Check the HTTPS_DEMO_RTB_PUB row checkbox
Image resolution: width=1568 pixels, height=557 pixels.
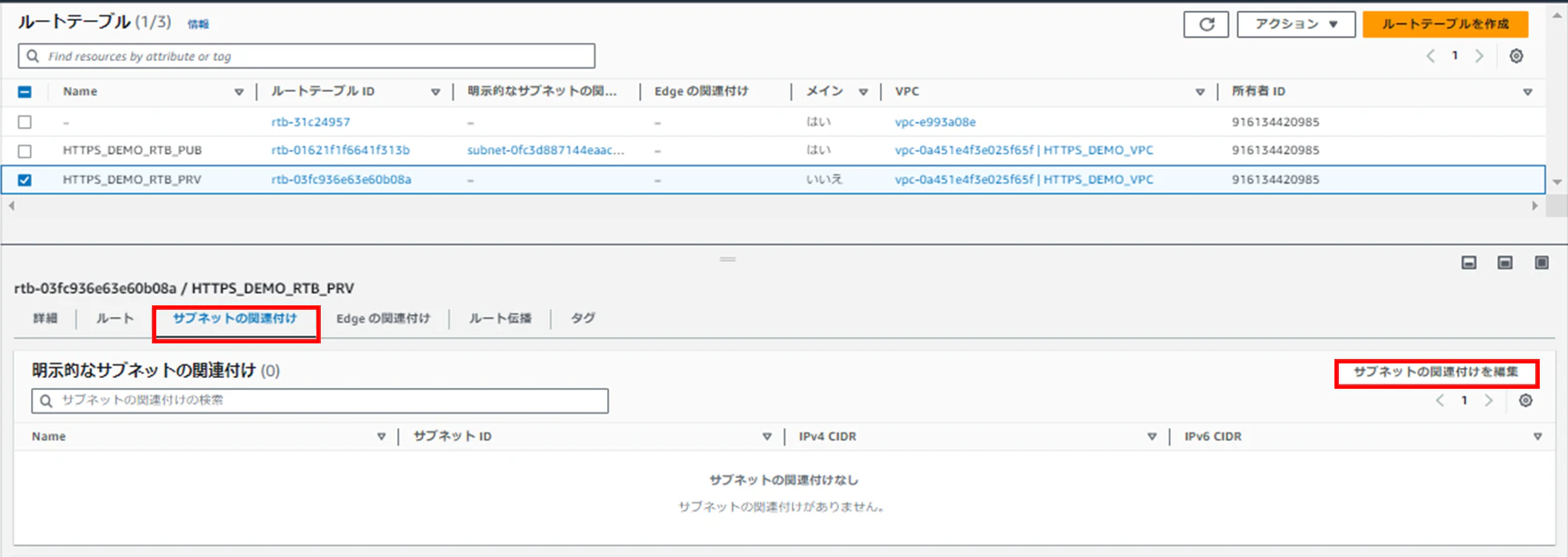(x=25, y=151)
